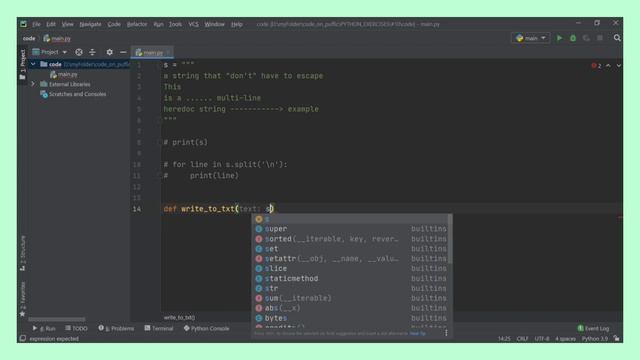This screenshot has height=360, width=640.
Task: Click the project panel horizontal scrollbar
Action: coord(57,319)
